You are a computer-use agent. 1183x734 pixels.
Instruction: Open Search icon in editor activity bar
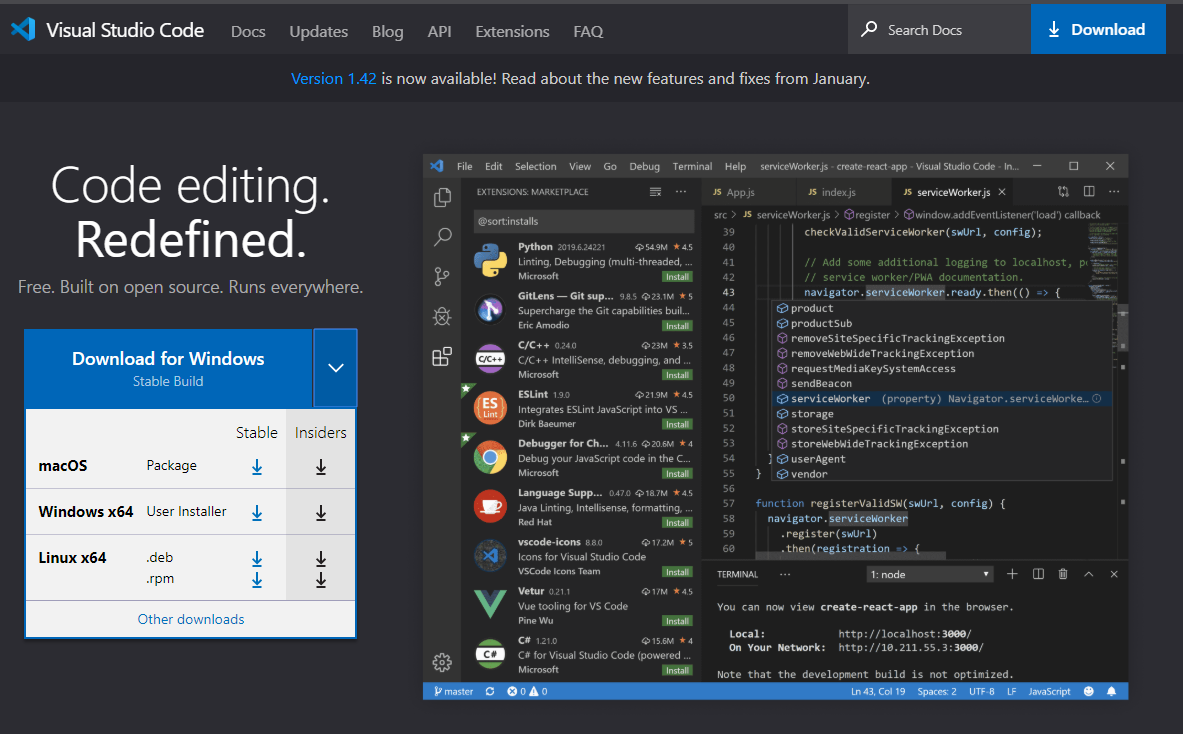point(443,237)
